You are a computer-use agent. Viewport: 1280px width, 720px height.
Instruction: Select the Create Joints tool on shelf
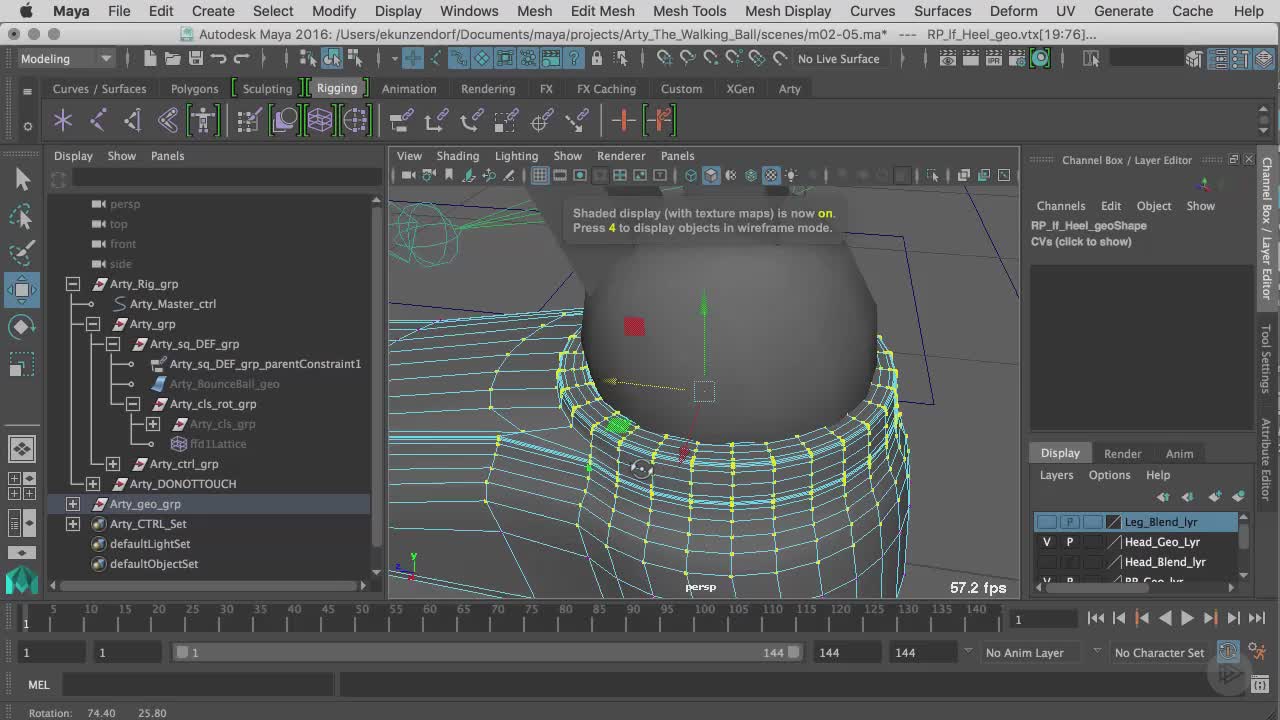click(x=98, y=121)
